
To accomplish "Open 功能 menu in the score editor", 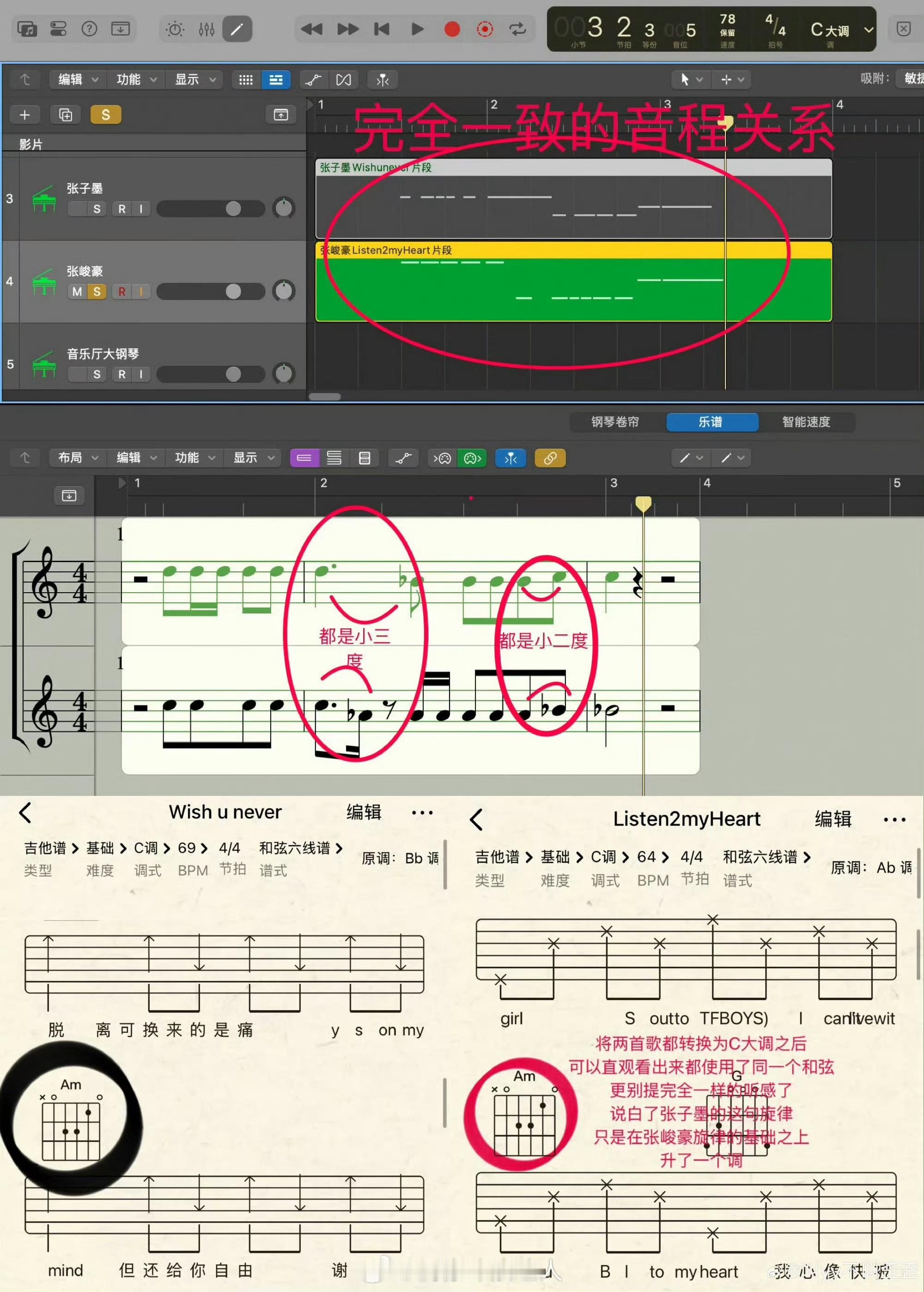I will [195, 458].
